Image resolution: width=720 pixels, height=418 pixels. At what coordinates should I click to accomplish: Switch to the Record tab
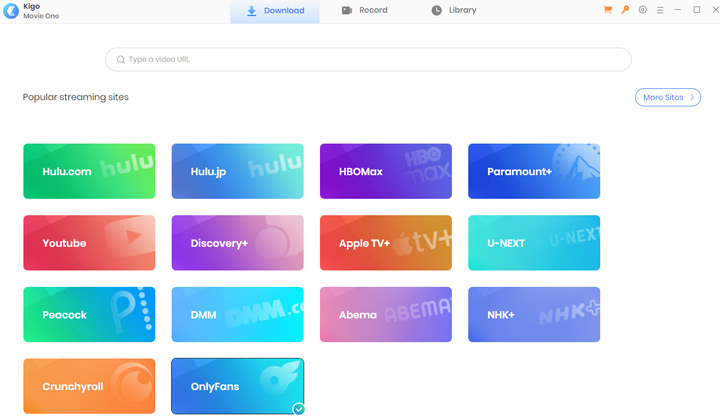[x=365, y=10]
